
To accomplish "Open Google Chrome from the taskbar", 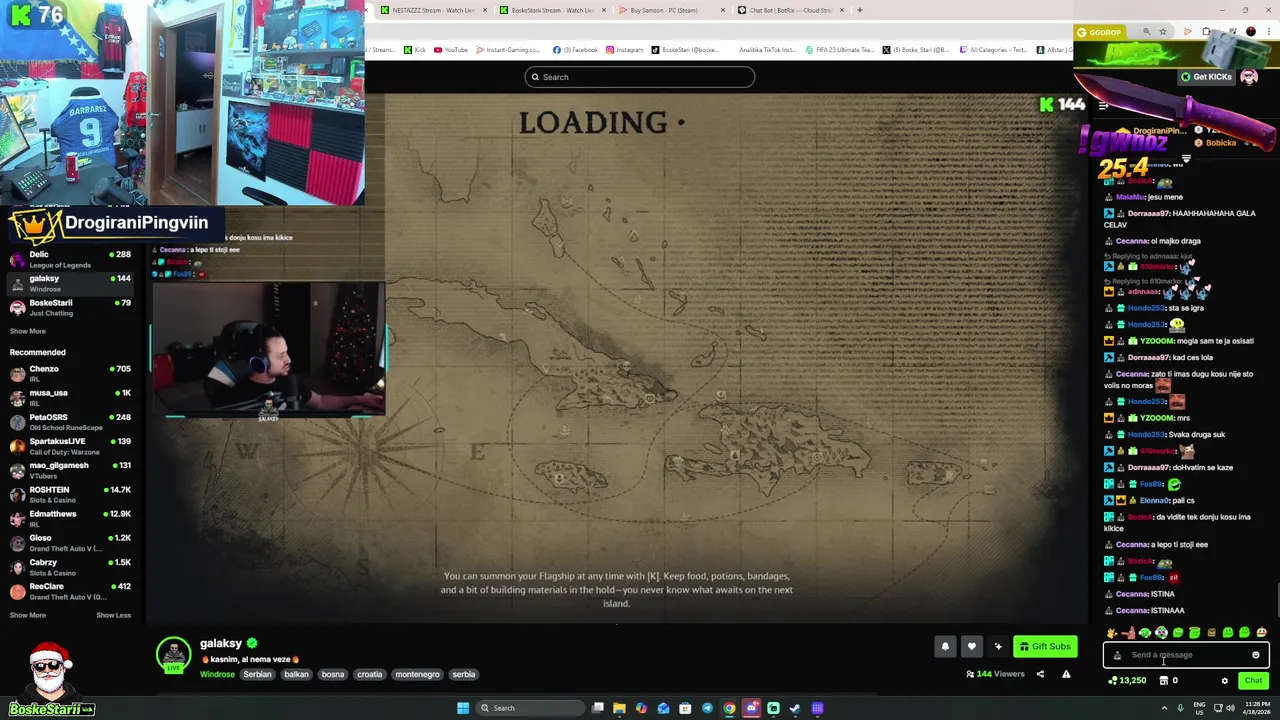I will [x=729, y=708].
